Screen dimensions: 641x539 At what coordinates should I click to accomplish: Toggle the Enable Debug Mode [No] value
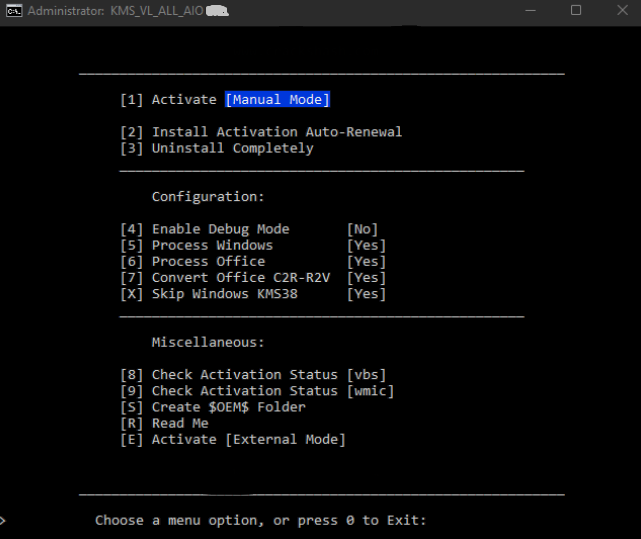point(362,229)
